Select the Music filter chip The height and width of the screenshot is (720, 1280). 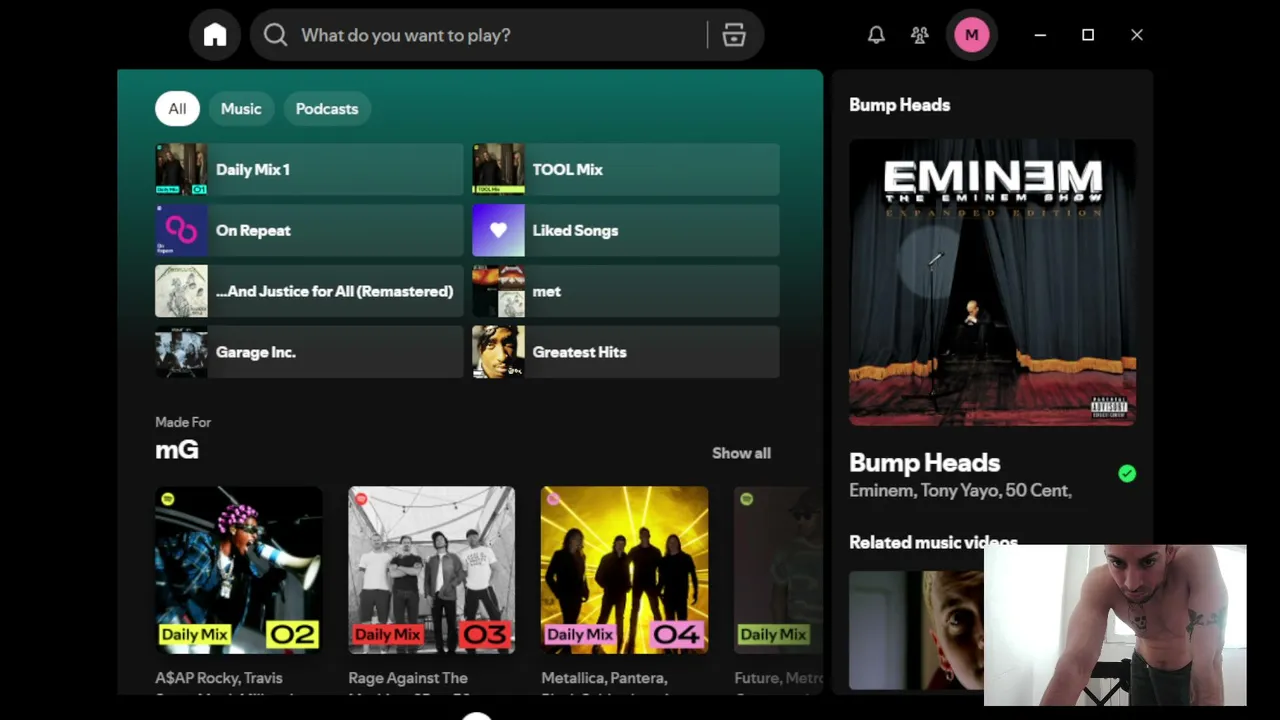241,109
